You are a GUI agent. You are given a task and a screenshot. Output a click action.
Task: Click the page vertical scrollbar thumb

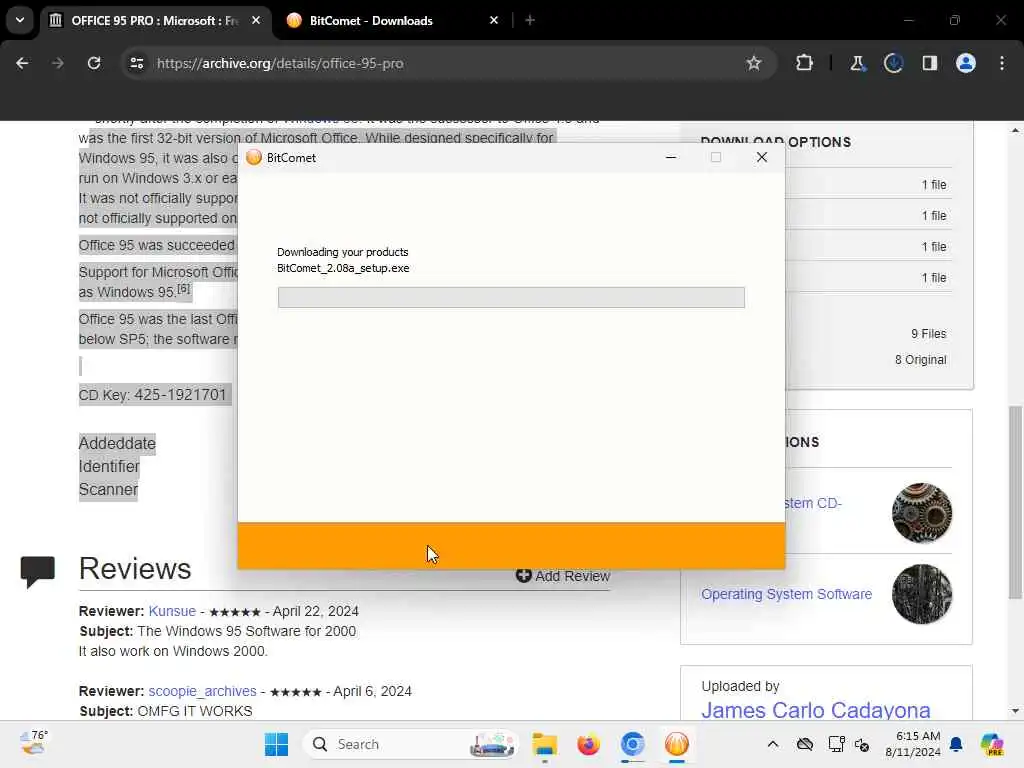click(x=1014, y=502)
